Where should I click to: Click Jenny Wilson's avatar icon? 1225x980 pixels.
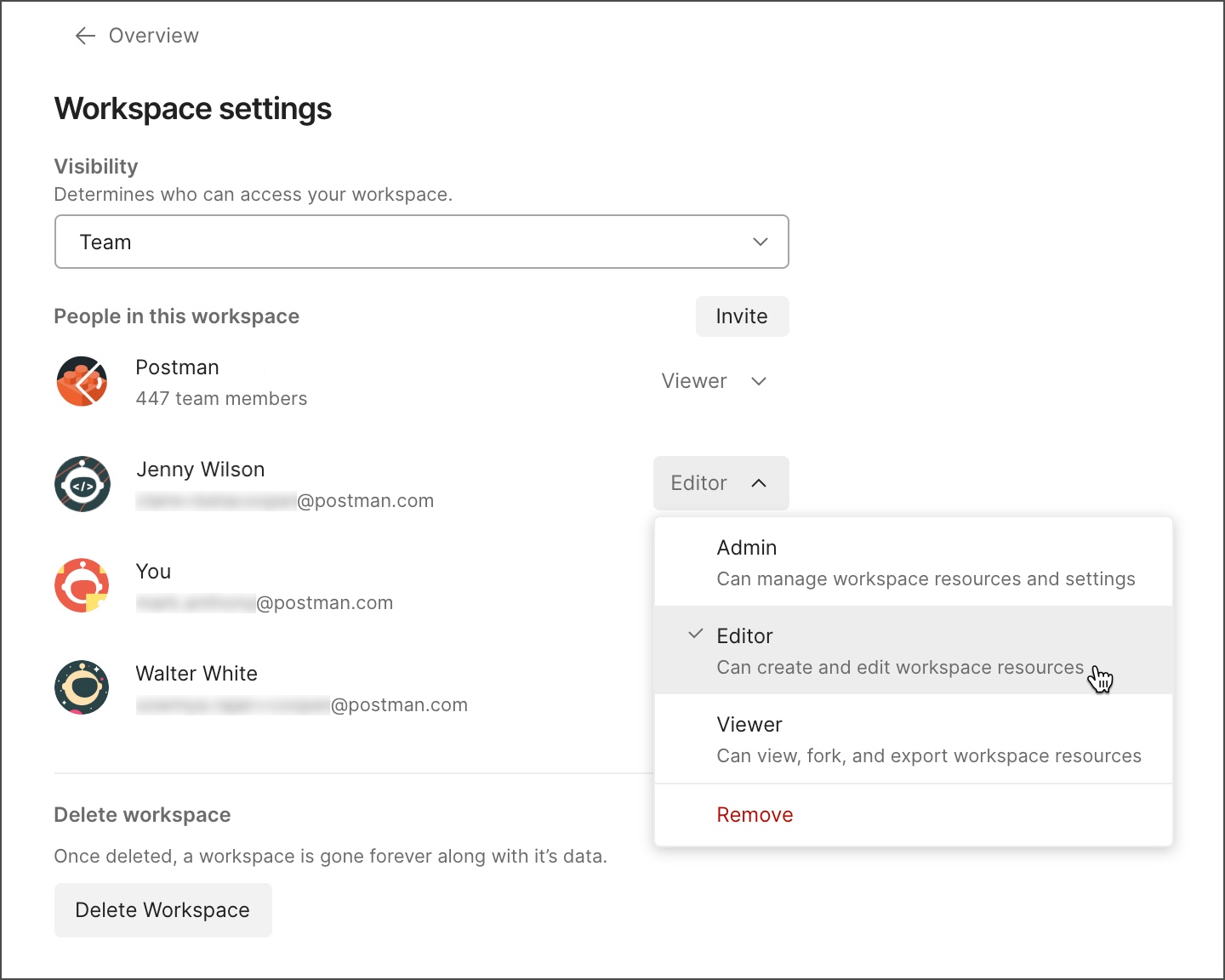click(x=83, y=484)
